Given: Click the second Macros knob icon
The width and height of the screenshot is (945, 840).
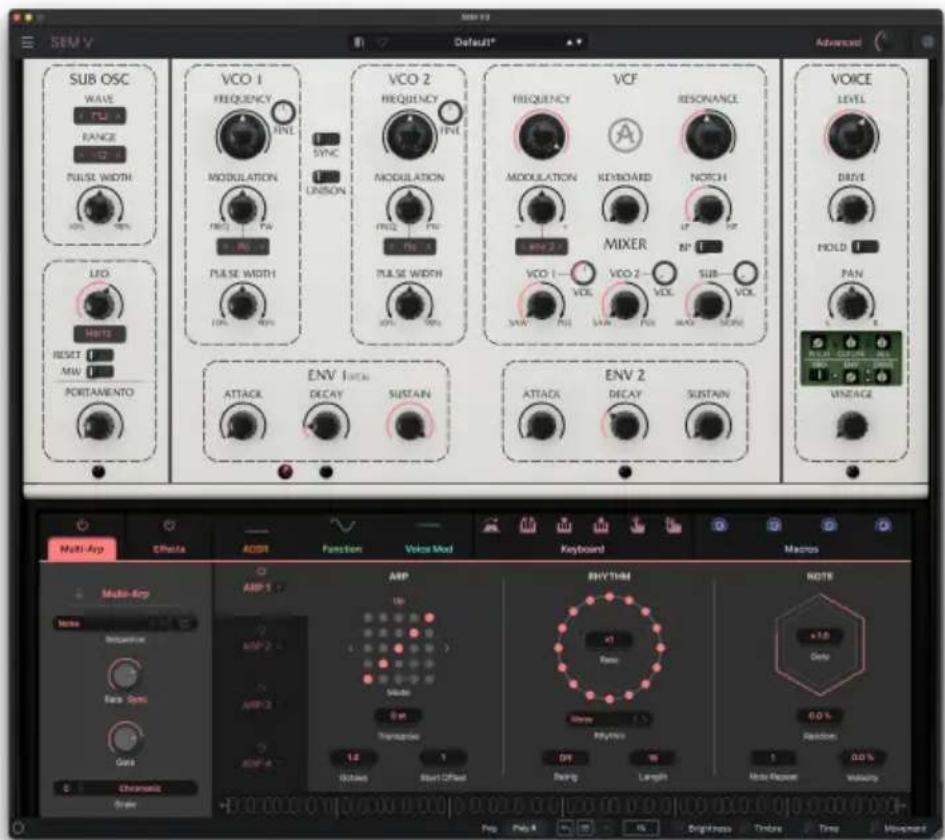Looking at the screenshot, I should pyautogui.click(x=774, y=525).
